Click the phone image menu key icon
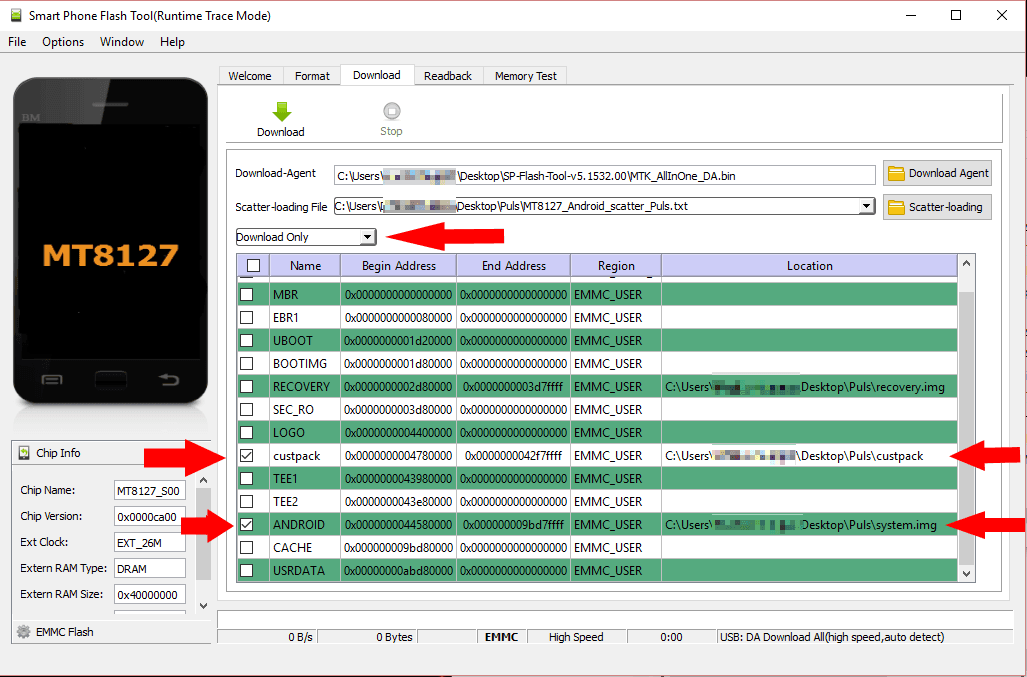This screenshot has height=677, width=1027. [52, 379]
